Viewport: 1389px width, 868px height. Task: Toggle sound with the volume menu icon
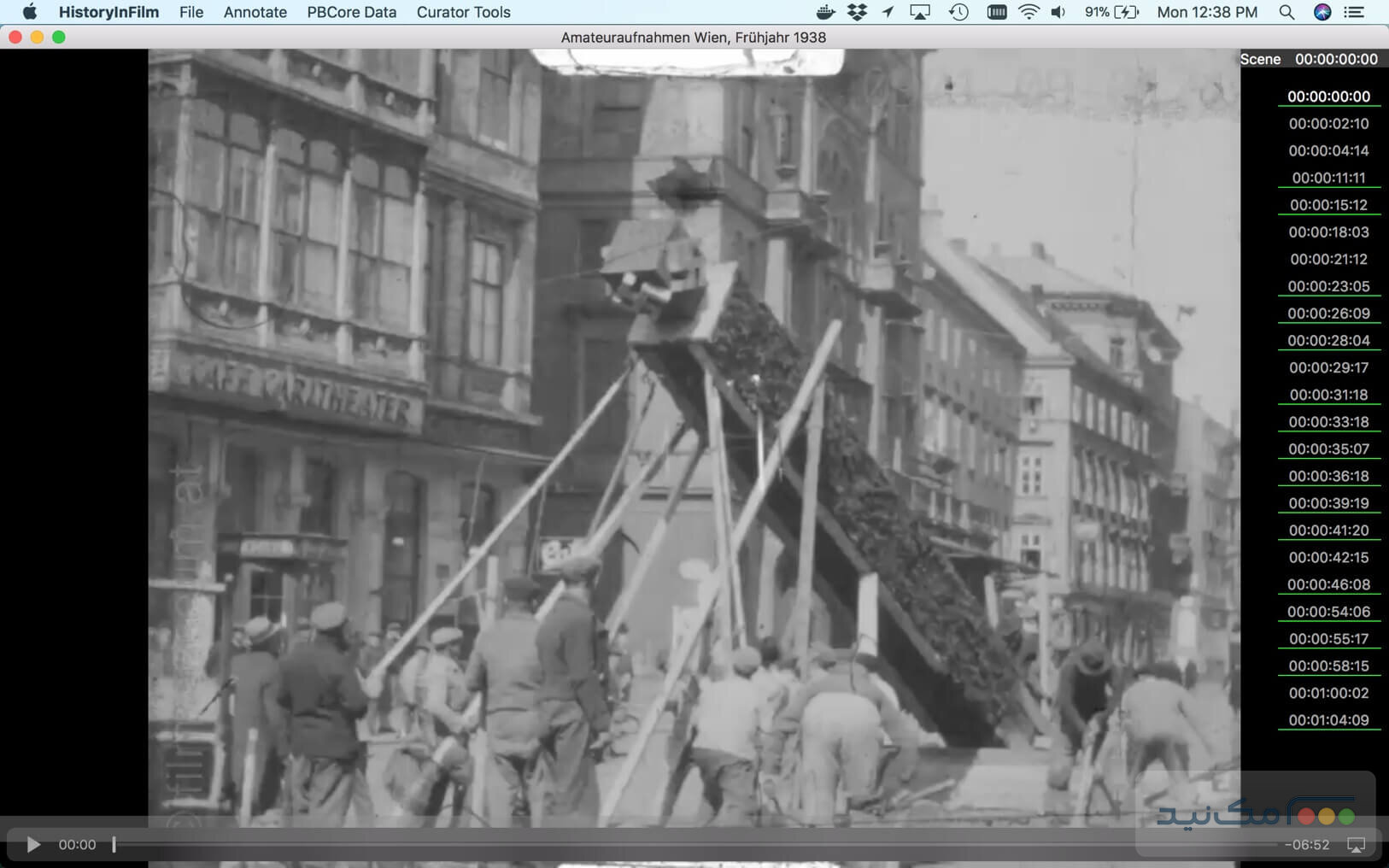click(x=1058, y=12)
